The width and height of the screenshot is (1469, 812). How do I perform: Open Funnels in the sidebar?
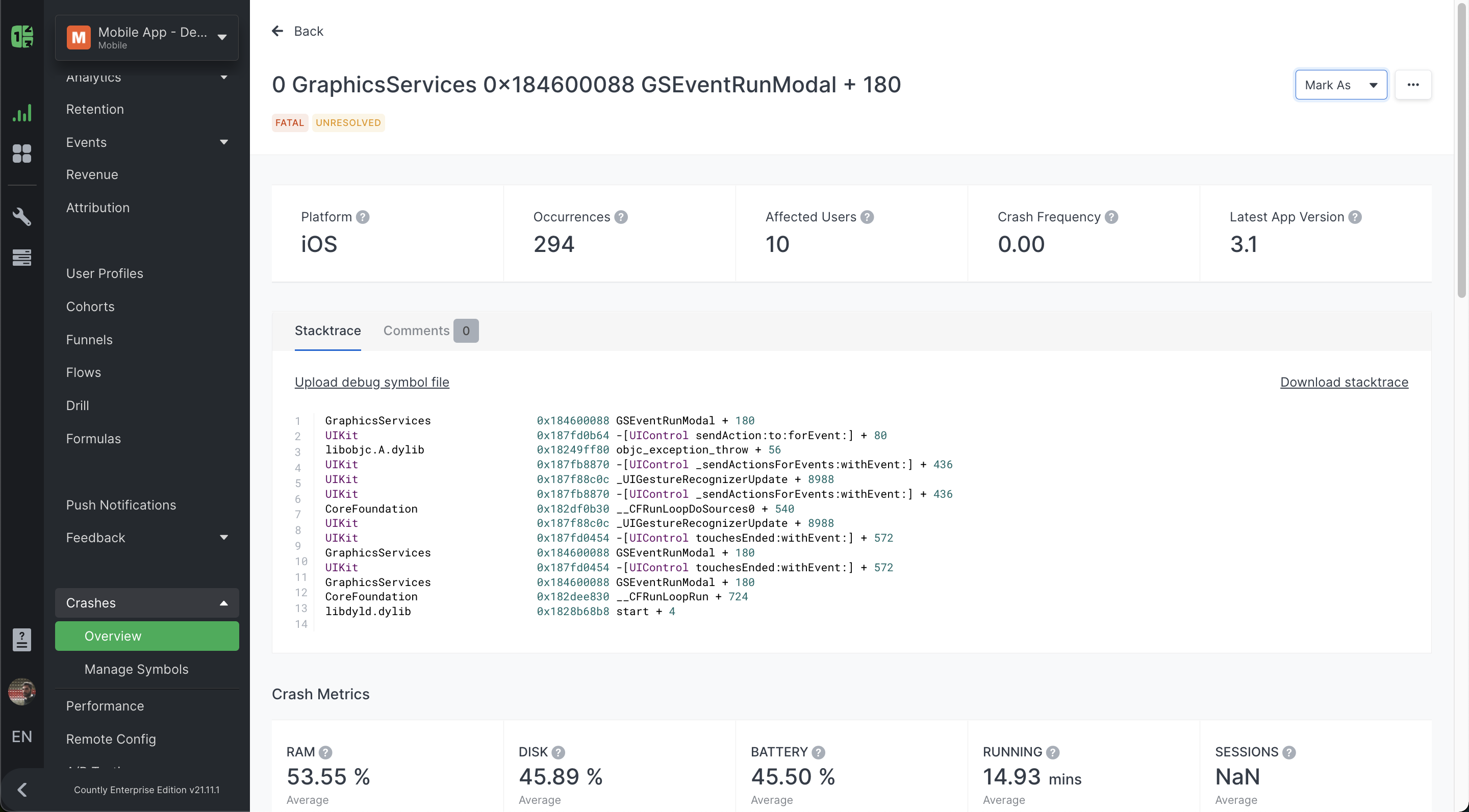coord(89,339)
